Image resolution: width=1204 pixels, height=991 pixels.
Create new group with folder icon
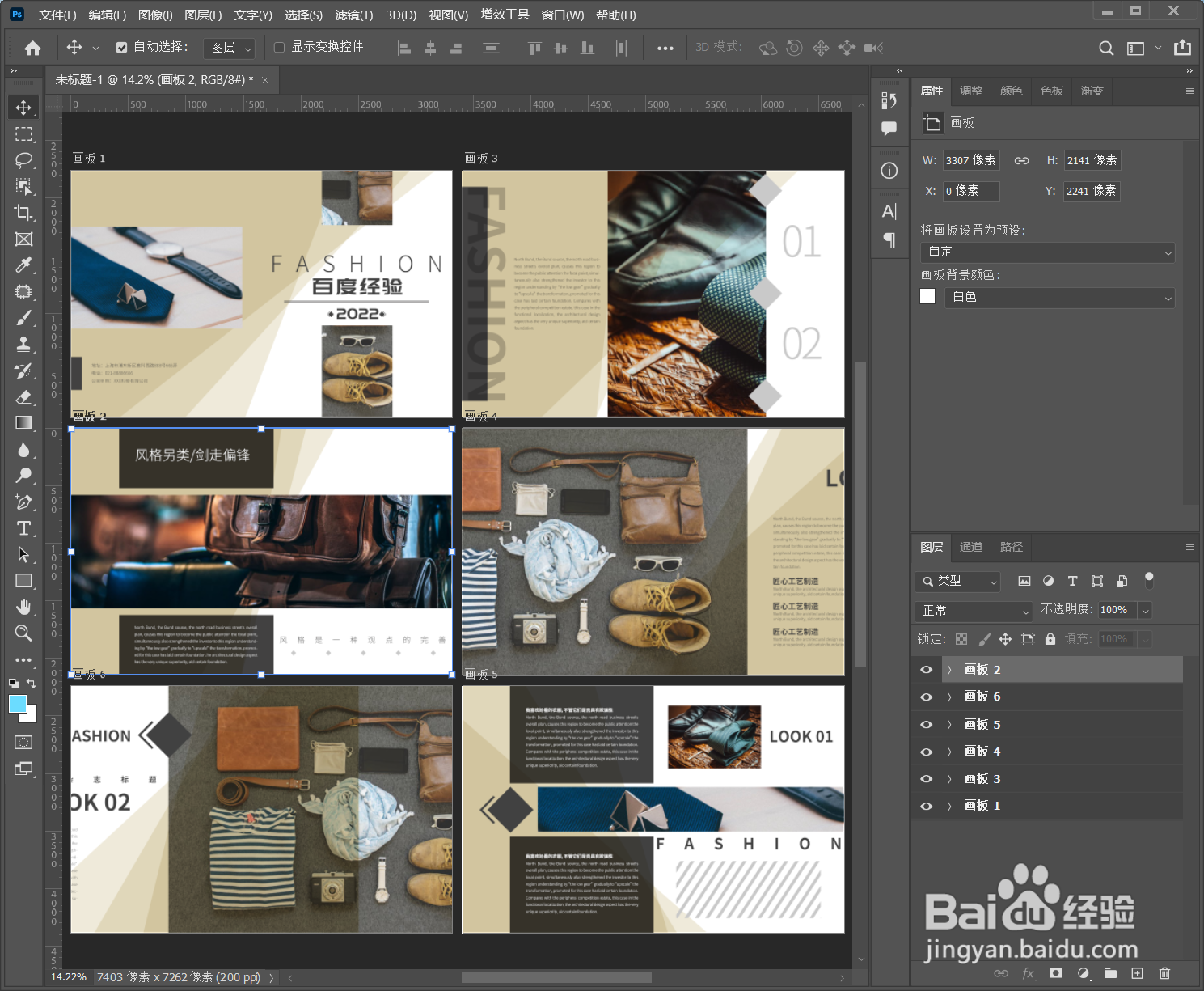[1109, 973]
